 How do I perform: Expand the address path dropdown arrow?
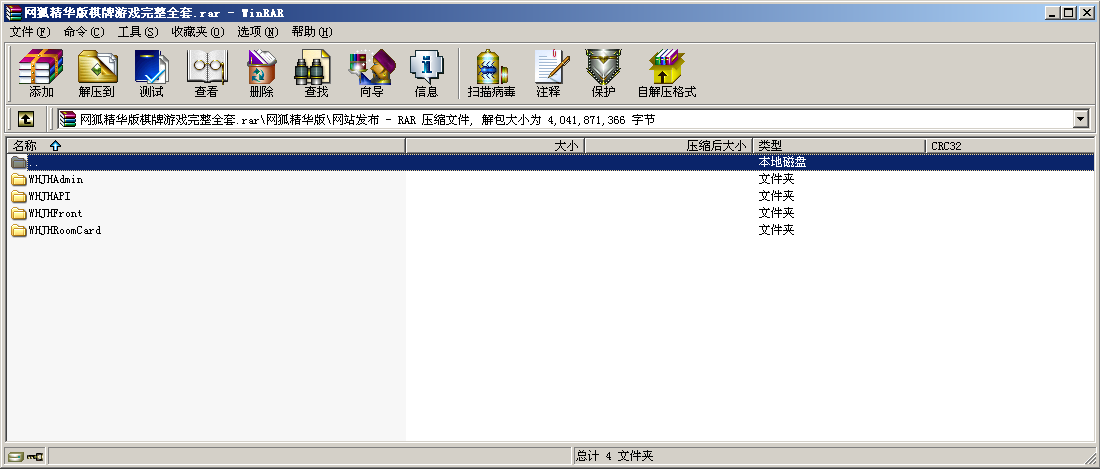1080,119
